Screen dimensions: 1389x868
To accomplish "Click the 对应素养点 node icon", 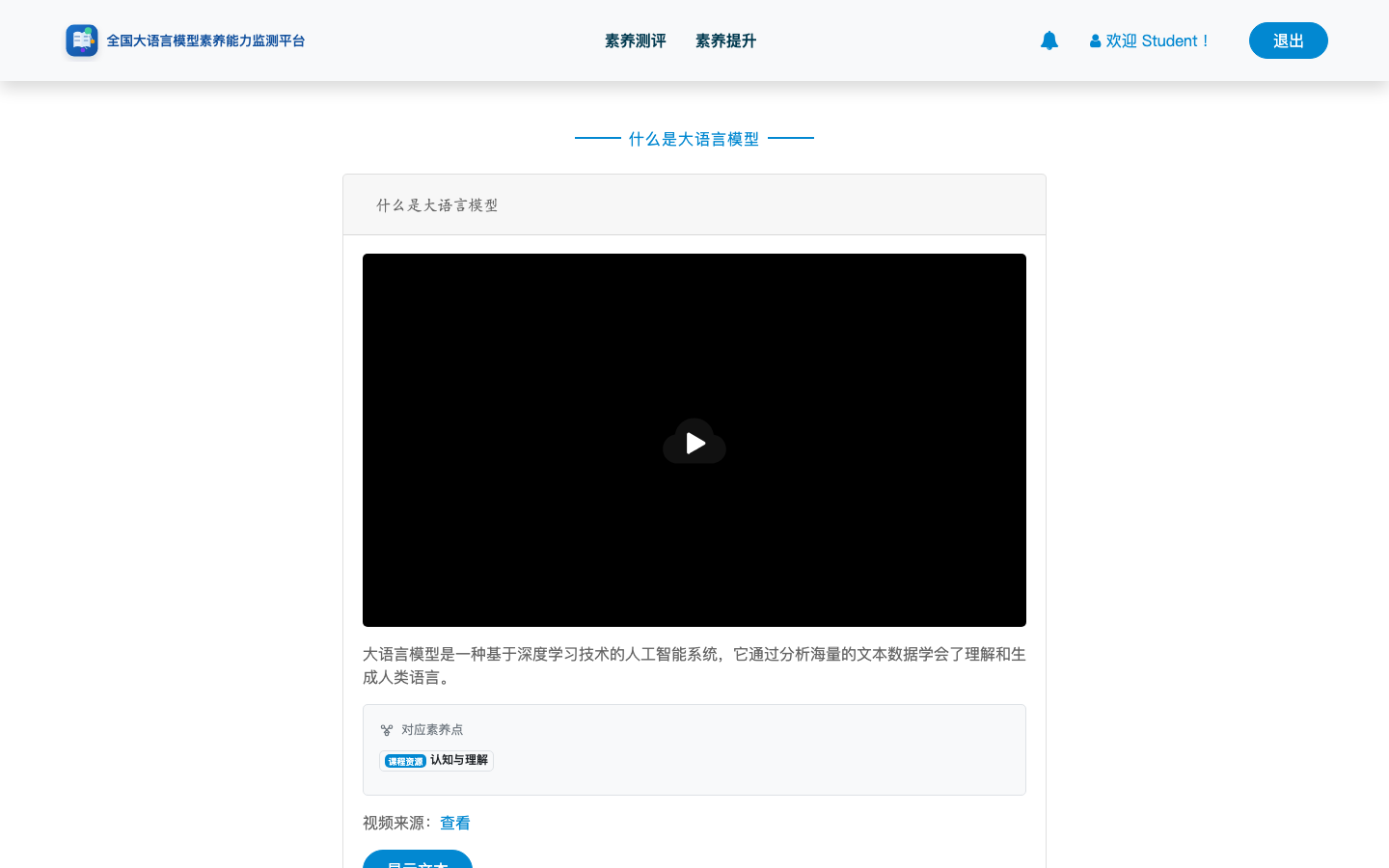I will [x=387, y=730].
